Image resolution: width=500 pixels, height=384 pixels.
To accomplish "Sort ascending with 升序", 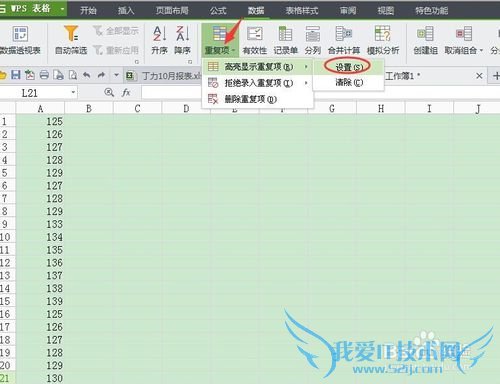I will (159, 40).
